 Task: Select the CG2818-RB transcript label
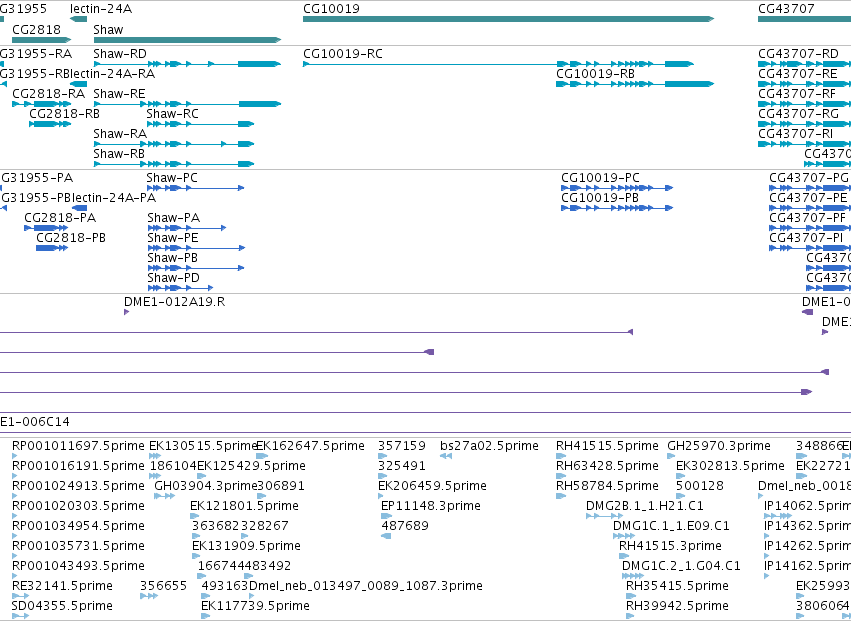tap(65, 115)
